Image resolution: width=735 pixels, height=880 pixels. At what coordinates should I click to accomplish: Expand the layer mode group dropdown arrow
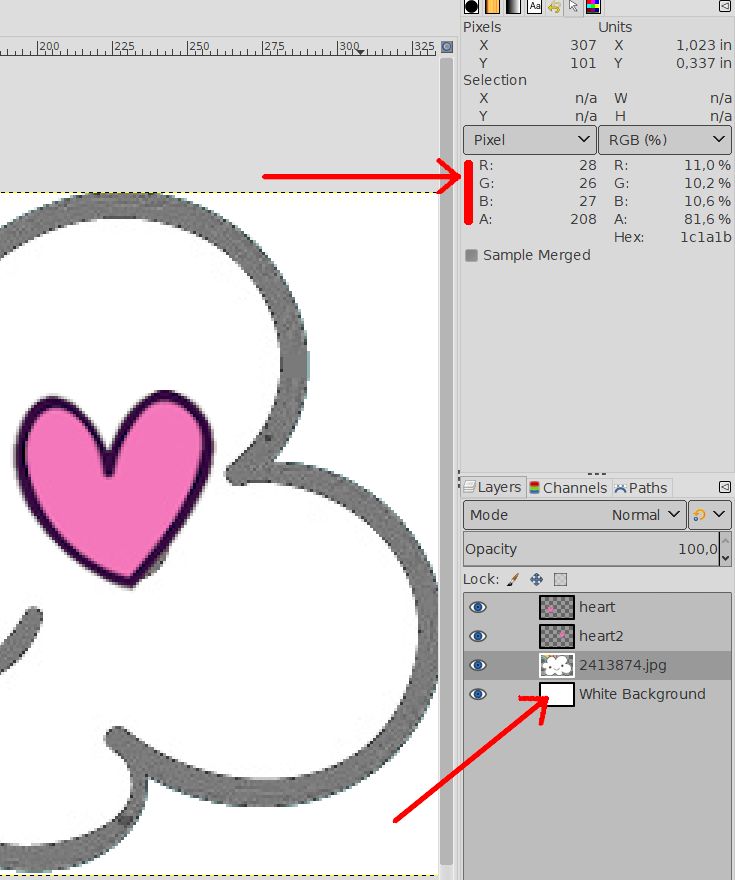719,514
